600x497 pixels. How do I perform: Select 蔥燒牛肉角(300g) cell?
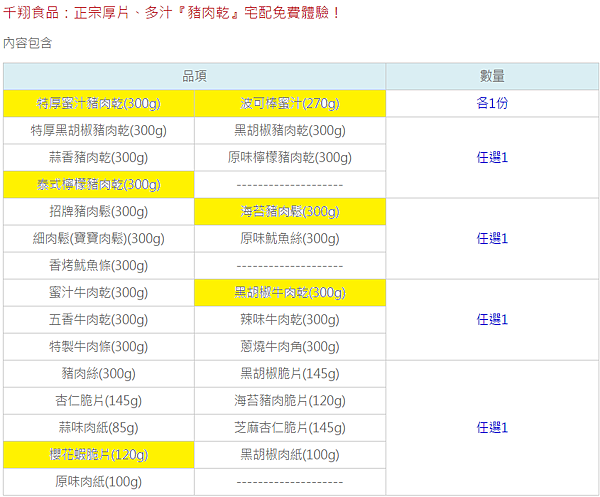click(290, 347)
